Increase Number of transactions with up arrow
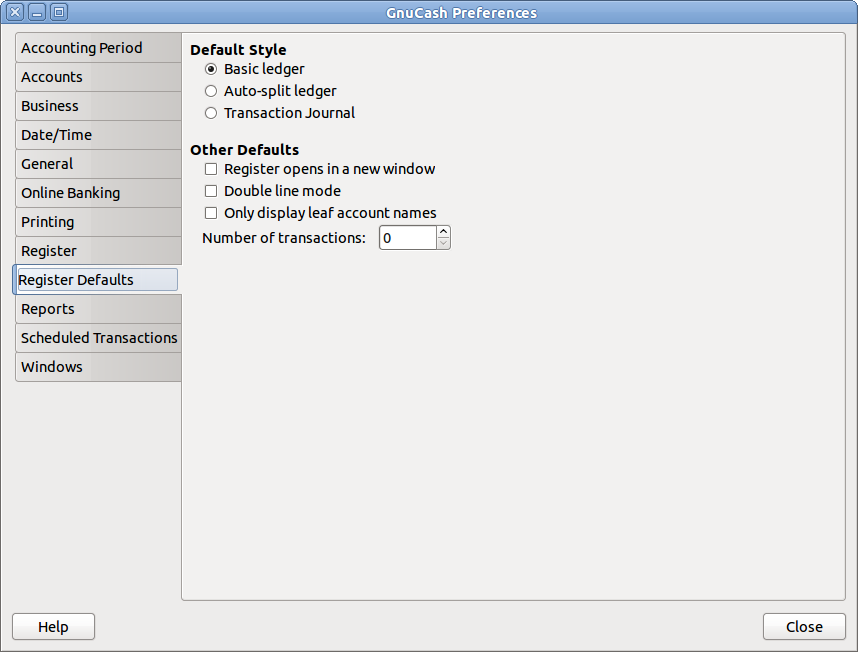858x652 pixels. pos(444,232)
